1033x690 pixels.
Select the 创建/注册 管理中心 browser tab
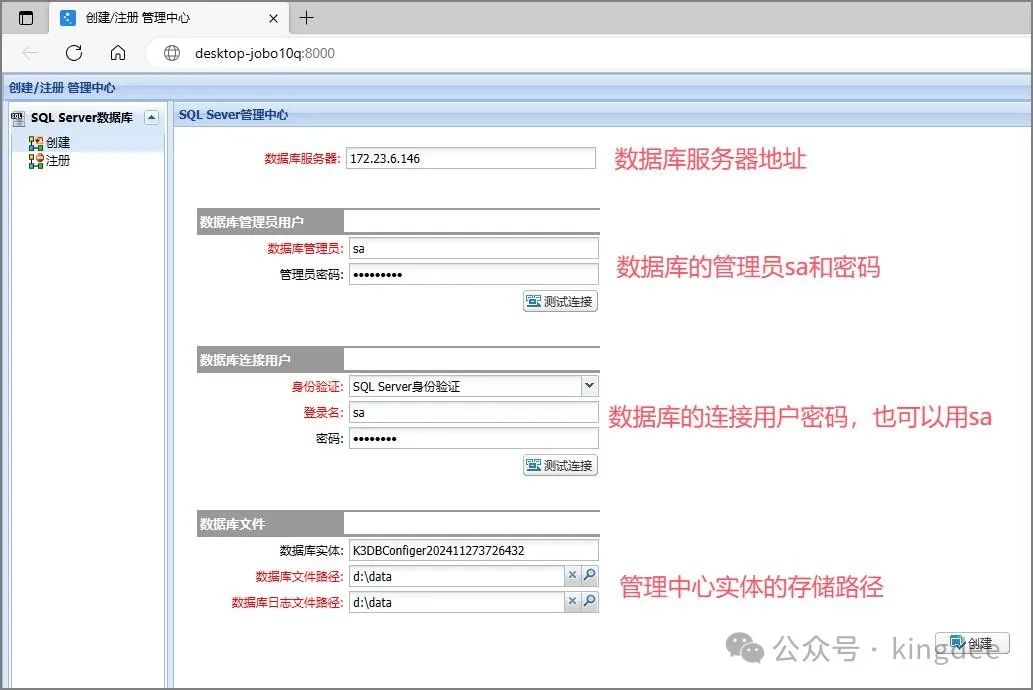[x=169, y=18]
